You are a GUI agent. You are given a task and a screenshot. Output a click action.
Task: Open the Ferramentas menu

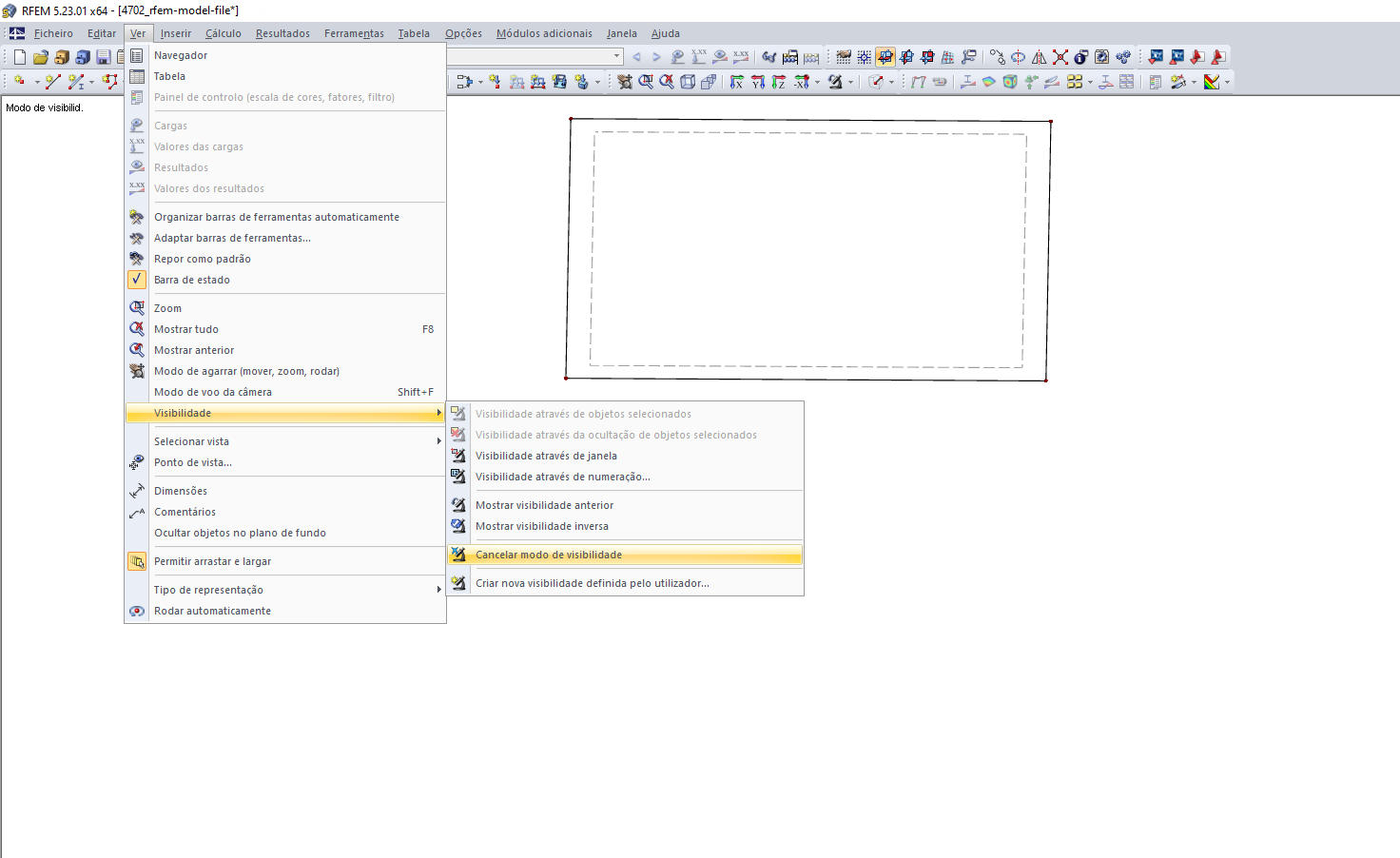(x=354, y=33)
